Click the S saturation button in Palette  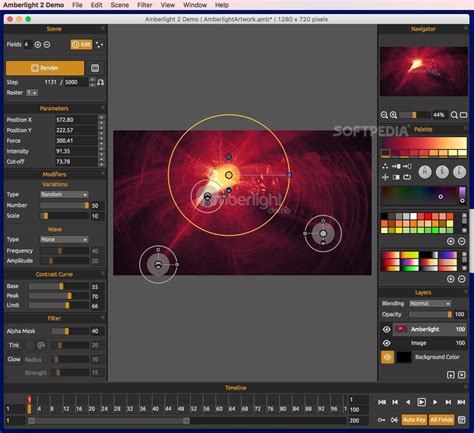[442, 172]
